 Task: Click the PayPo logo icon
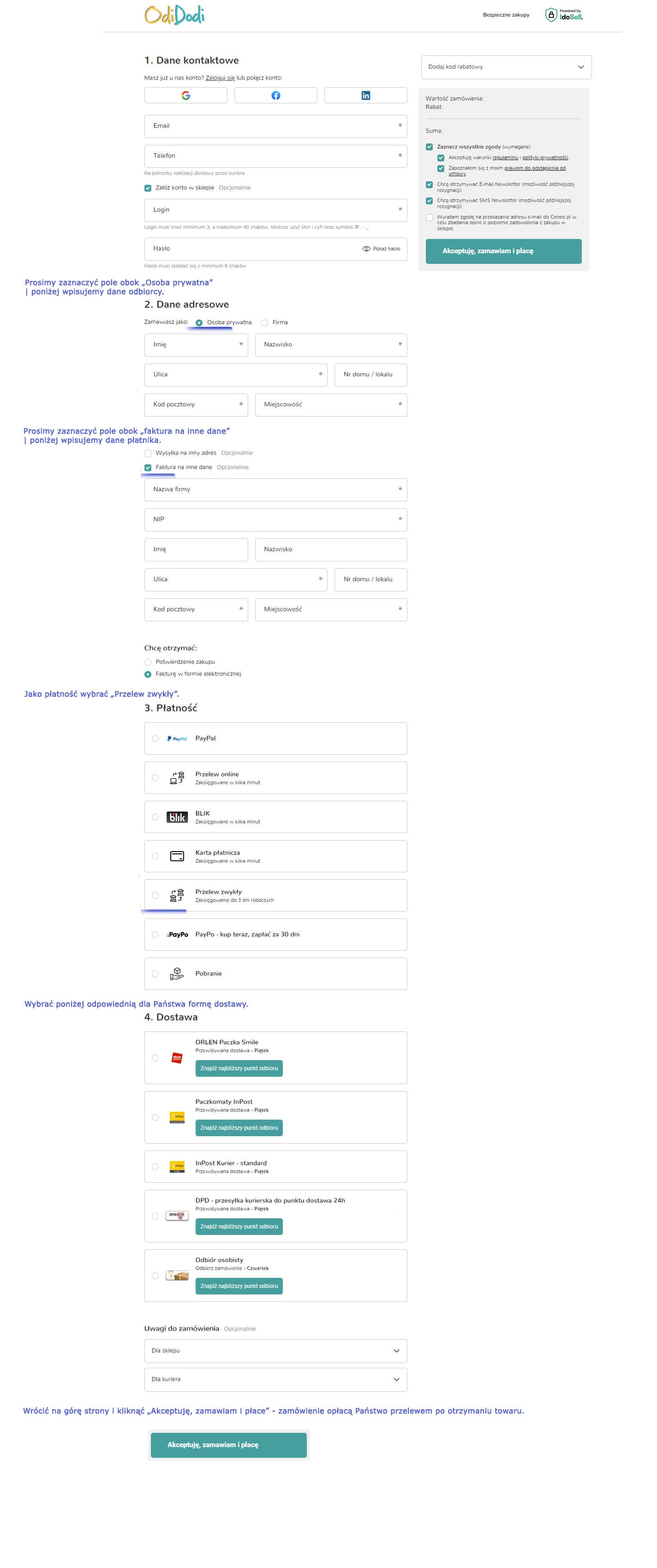(177, 934)
